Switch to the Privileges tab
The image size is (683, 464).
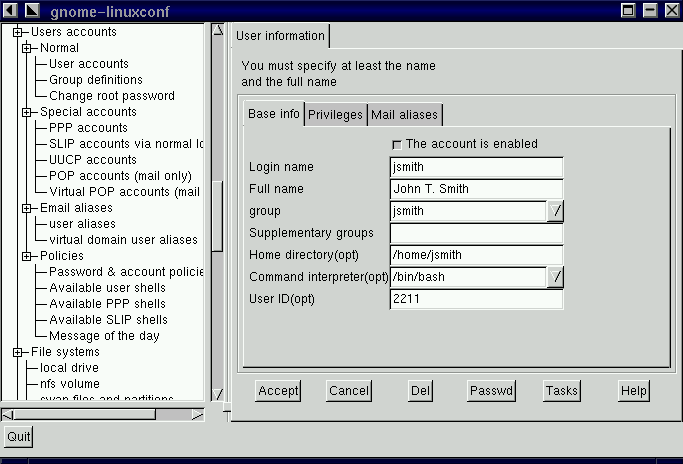click(x=335, y=115)
